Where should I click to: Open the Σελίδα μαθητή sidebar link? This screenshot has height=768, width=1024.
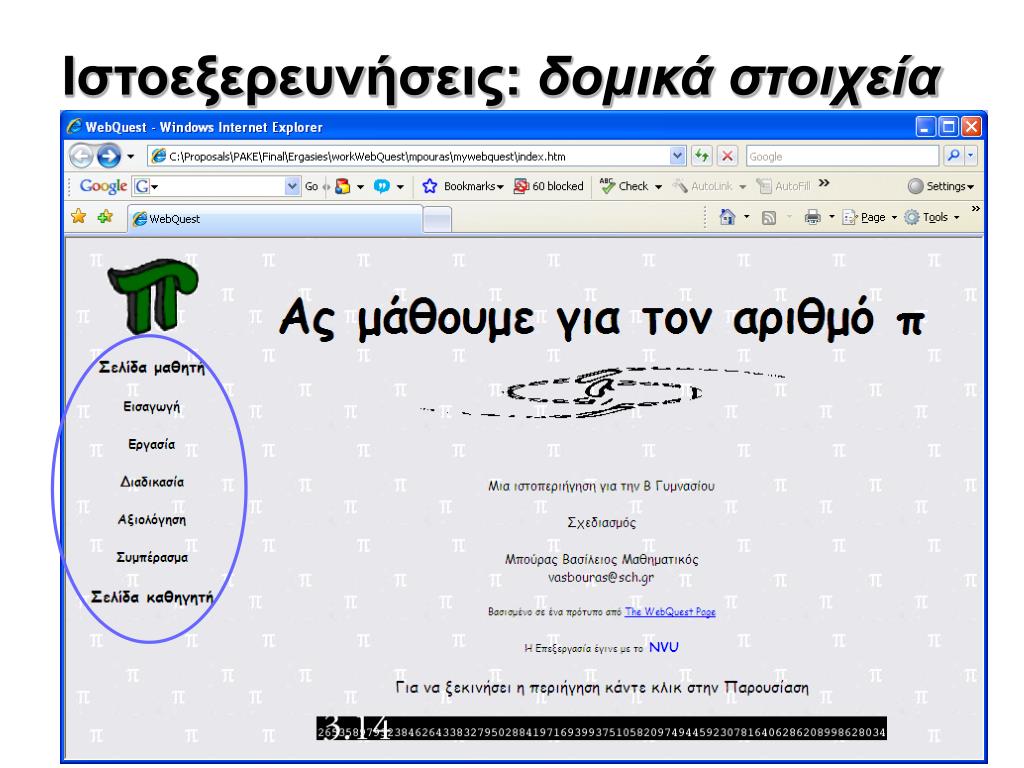[152, 368]
